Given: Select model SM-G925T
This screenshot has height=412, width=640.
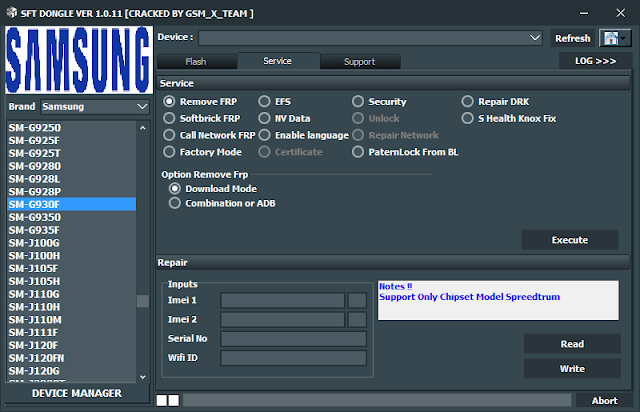Looking at the screenshot, I should click(x=71, y=153).
